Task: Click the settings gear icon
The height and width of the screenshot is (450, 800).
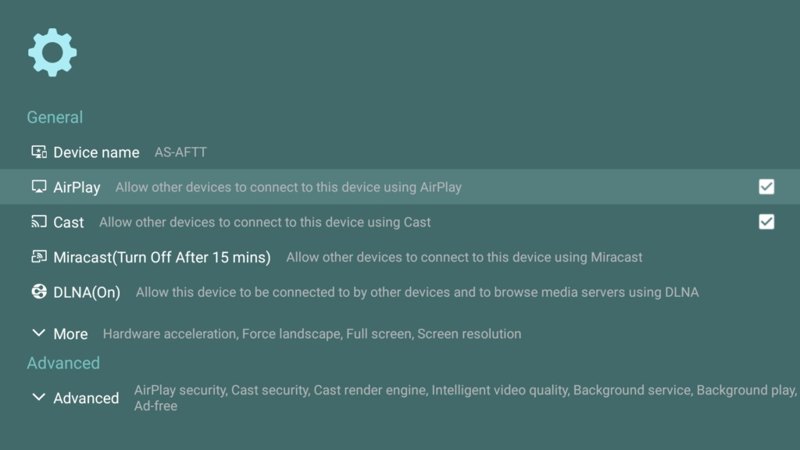Action: coord(52,52)
